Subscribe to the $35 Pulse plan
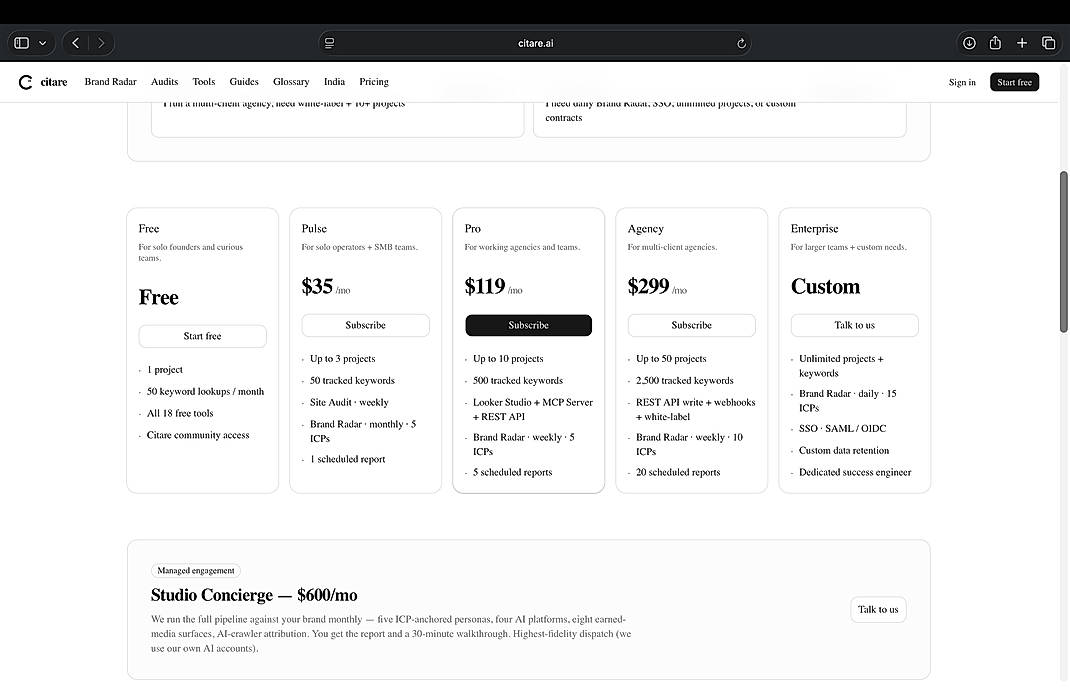 pyautogui.click(x=366, y=325)
